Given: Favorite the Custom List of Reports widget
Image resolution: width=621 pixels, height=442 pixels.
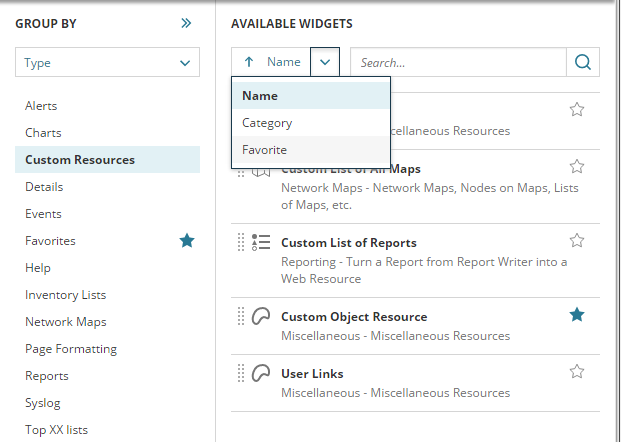Looking at the screenshot, I should coord(577,241).
